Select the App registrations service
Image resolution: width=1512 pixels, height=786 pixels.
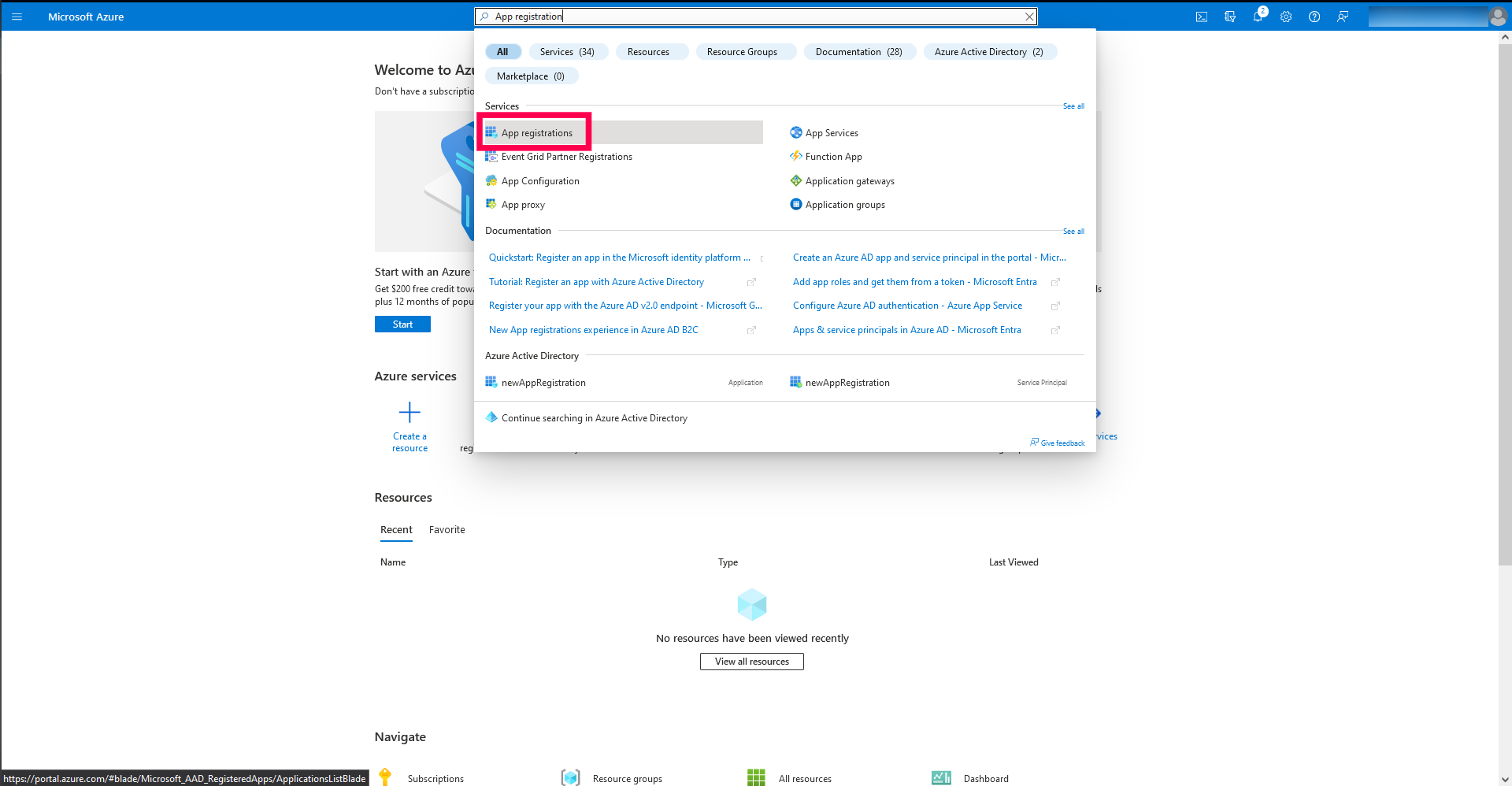click(x=536, y=132)
